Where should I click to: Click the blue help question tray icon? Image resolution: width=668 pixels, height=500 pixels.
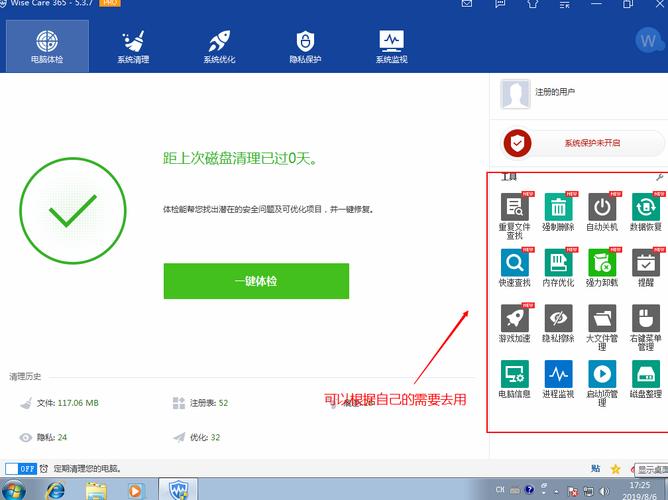[x=530, y=490]
